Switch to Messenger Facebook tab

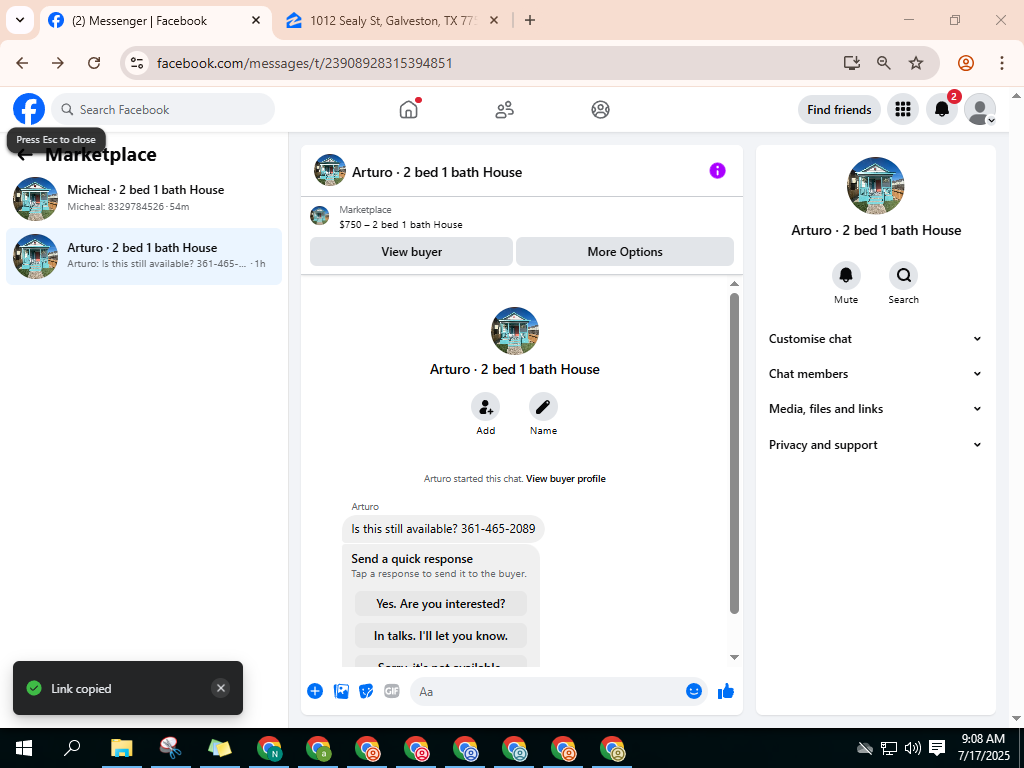coord(155,21)
